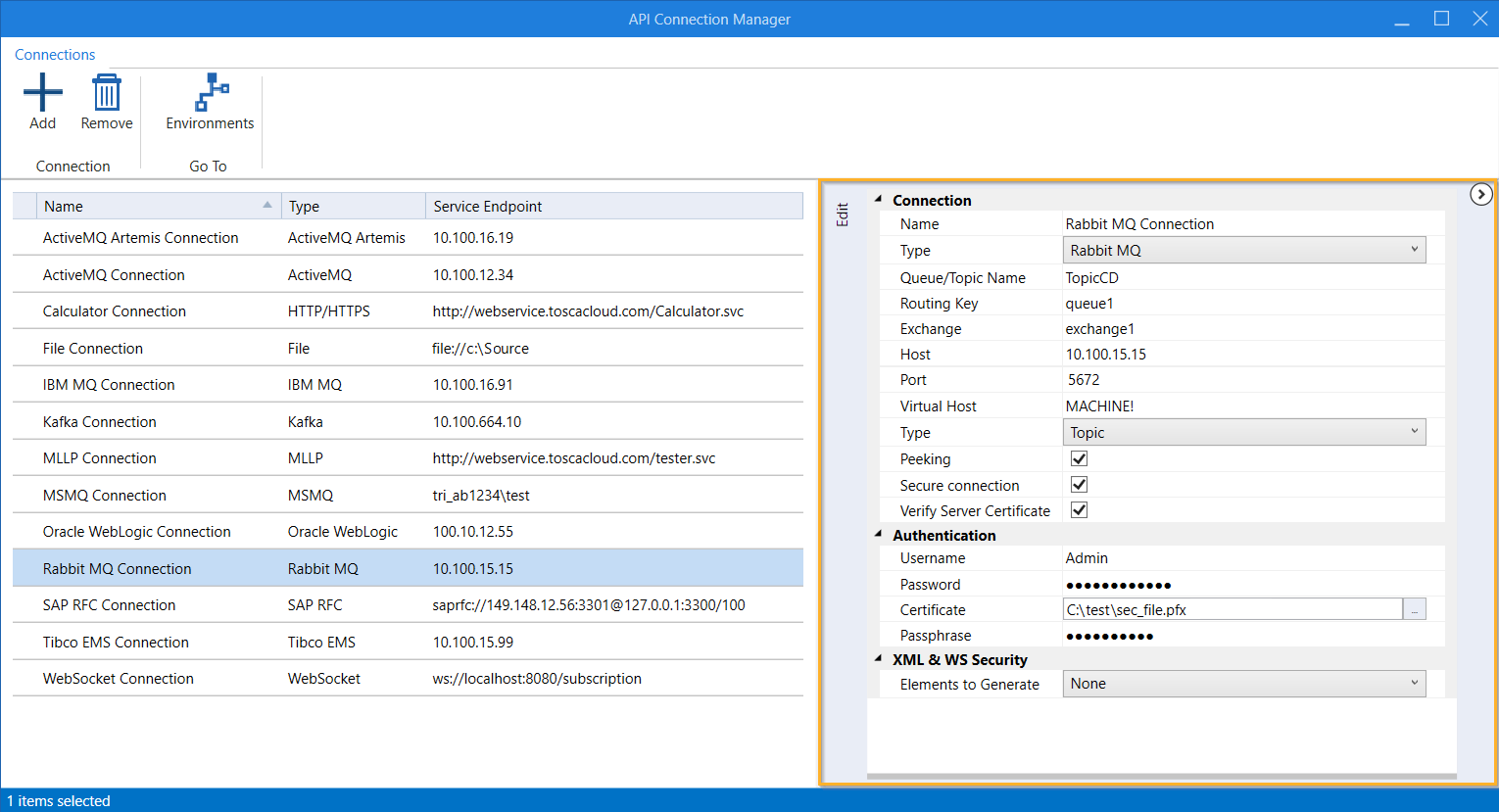This screenshot has height=812, width=1499.
Task: Click the vertical Edit panel label
Action: coord(842,215)
